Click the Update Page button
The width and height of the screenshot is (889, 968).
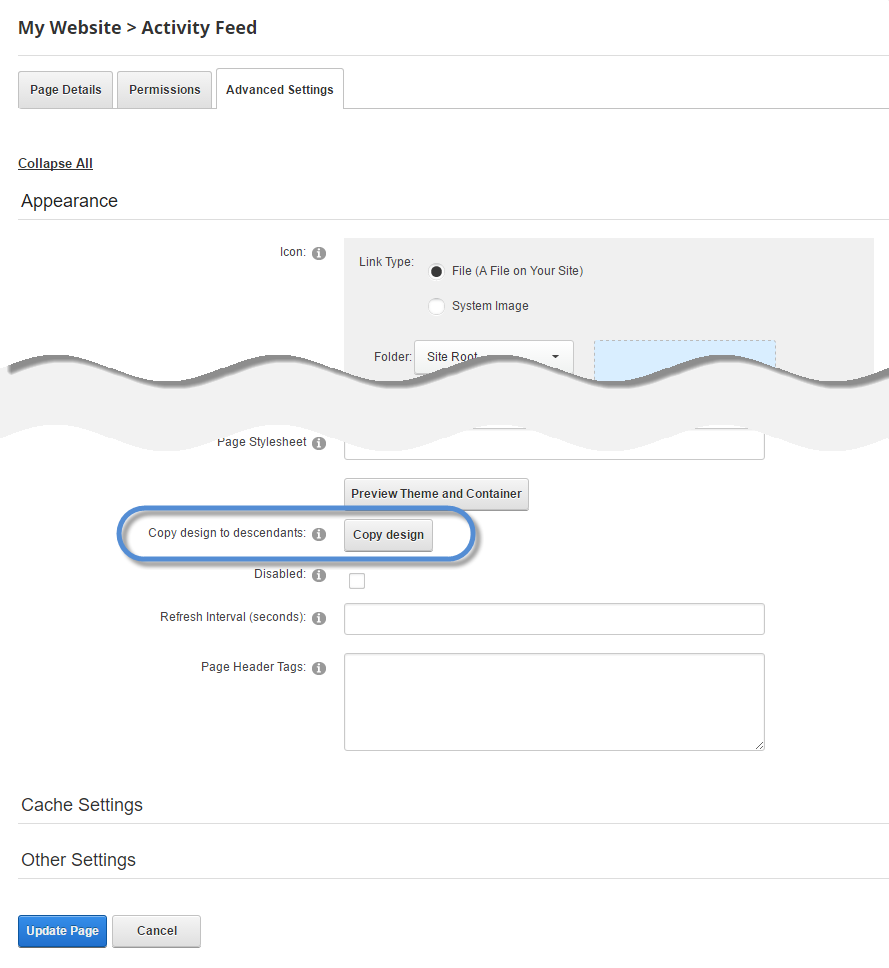tap(62, 931)
